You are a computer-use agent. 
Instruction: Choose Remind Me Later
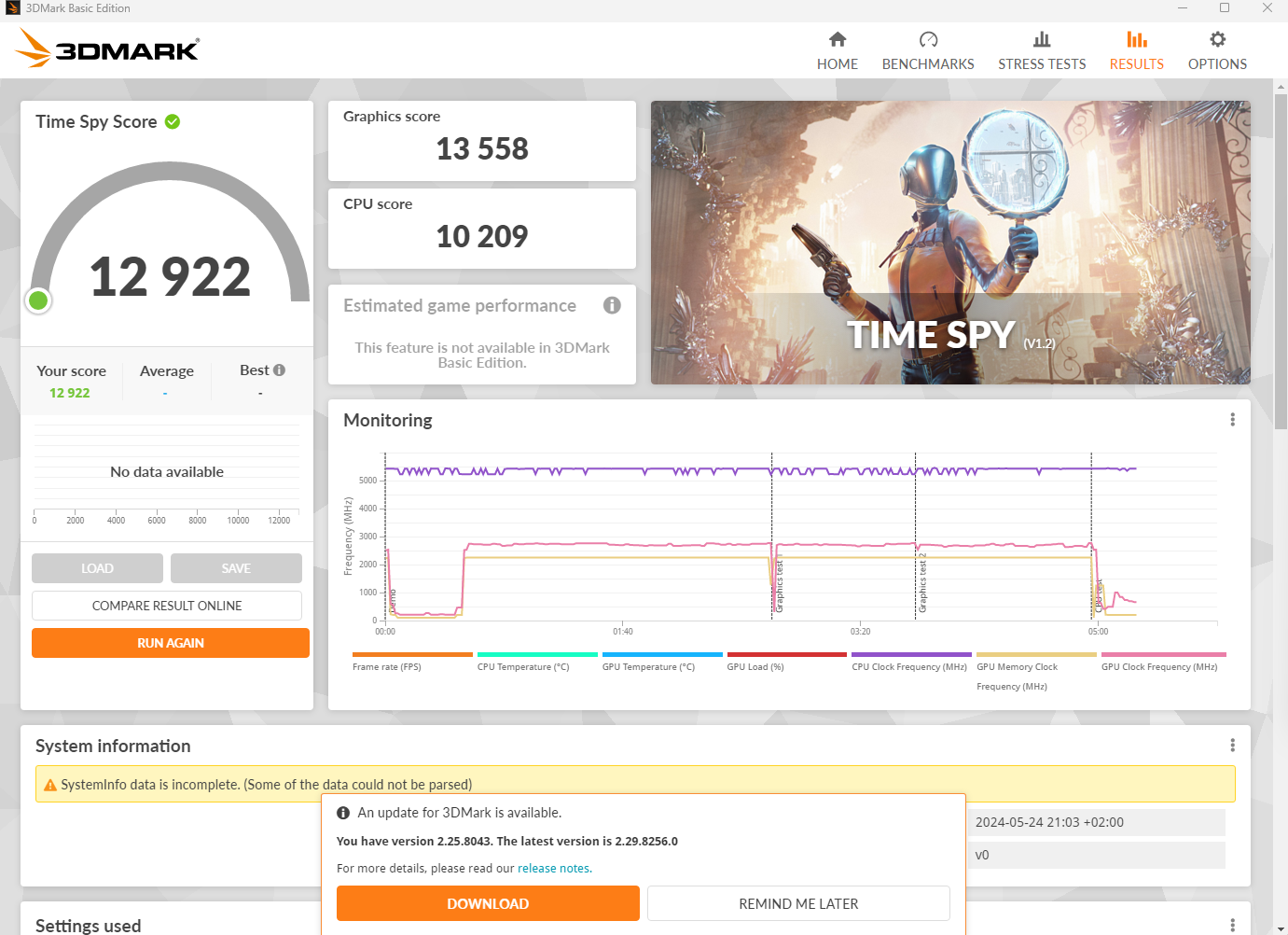point(798,903)
